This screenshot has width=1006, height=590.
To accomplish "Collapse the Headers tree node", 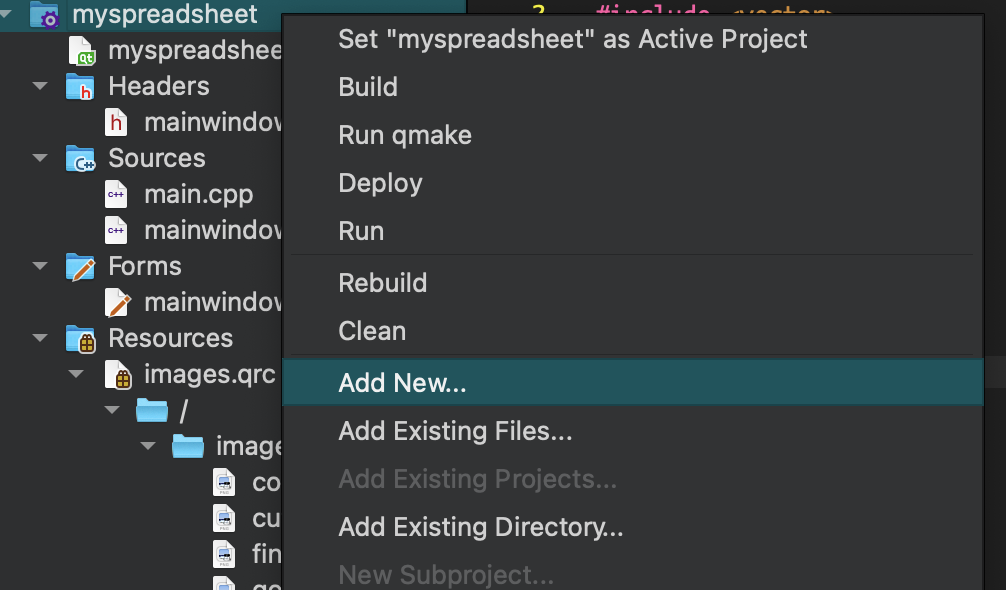I will (40, 86).
